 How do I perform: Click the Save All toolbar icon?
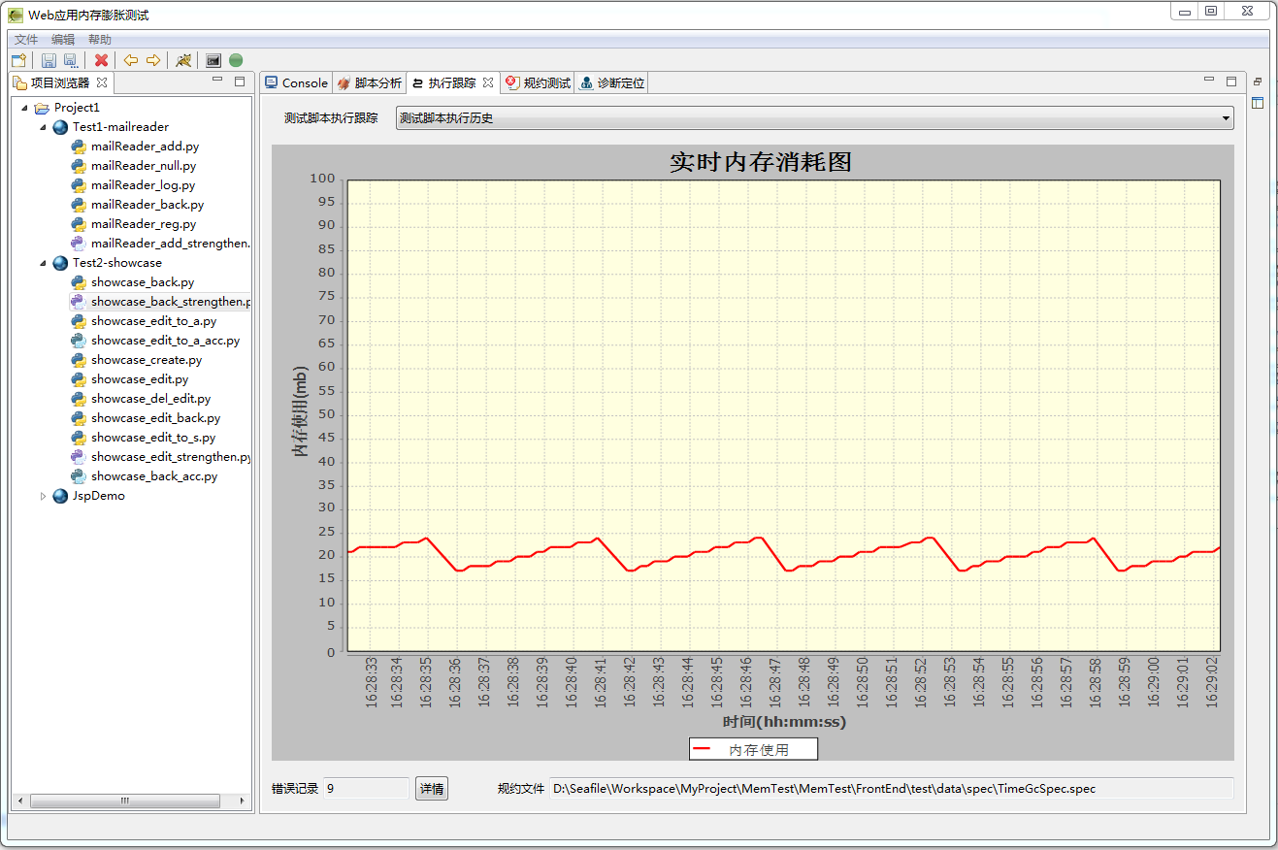(x=70, y=61)
